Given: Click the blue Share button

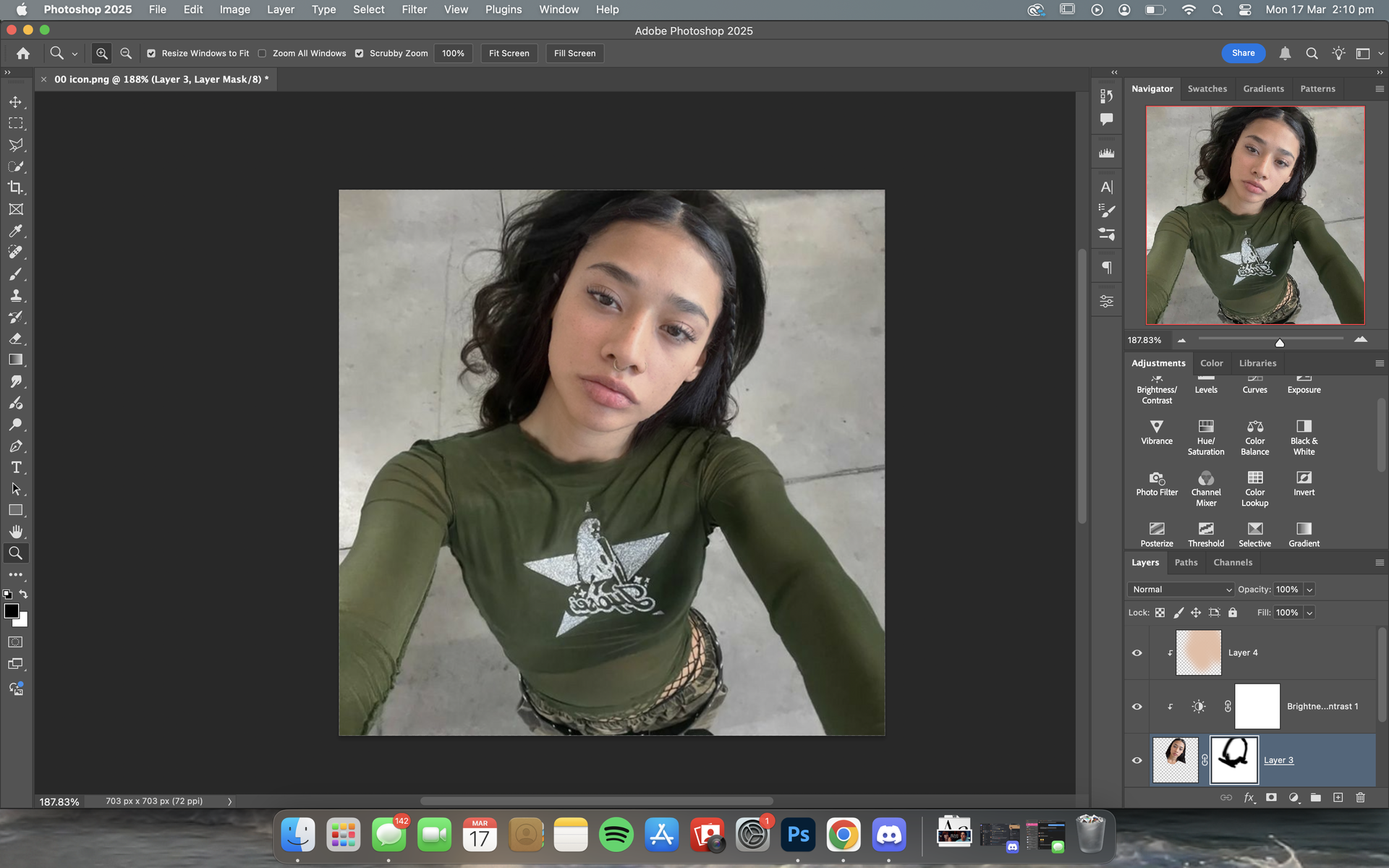Looking at the screenshot, I should 1243,53.
